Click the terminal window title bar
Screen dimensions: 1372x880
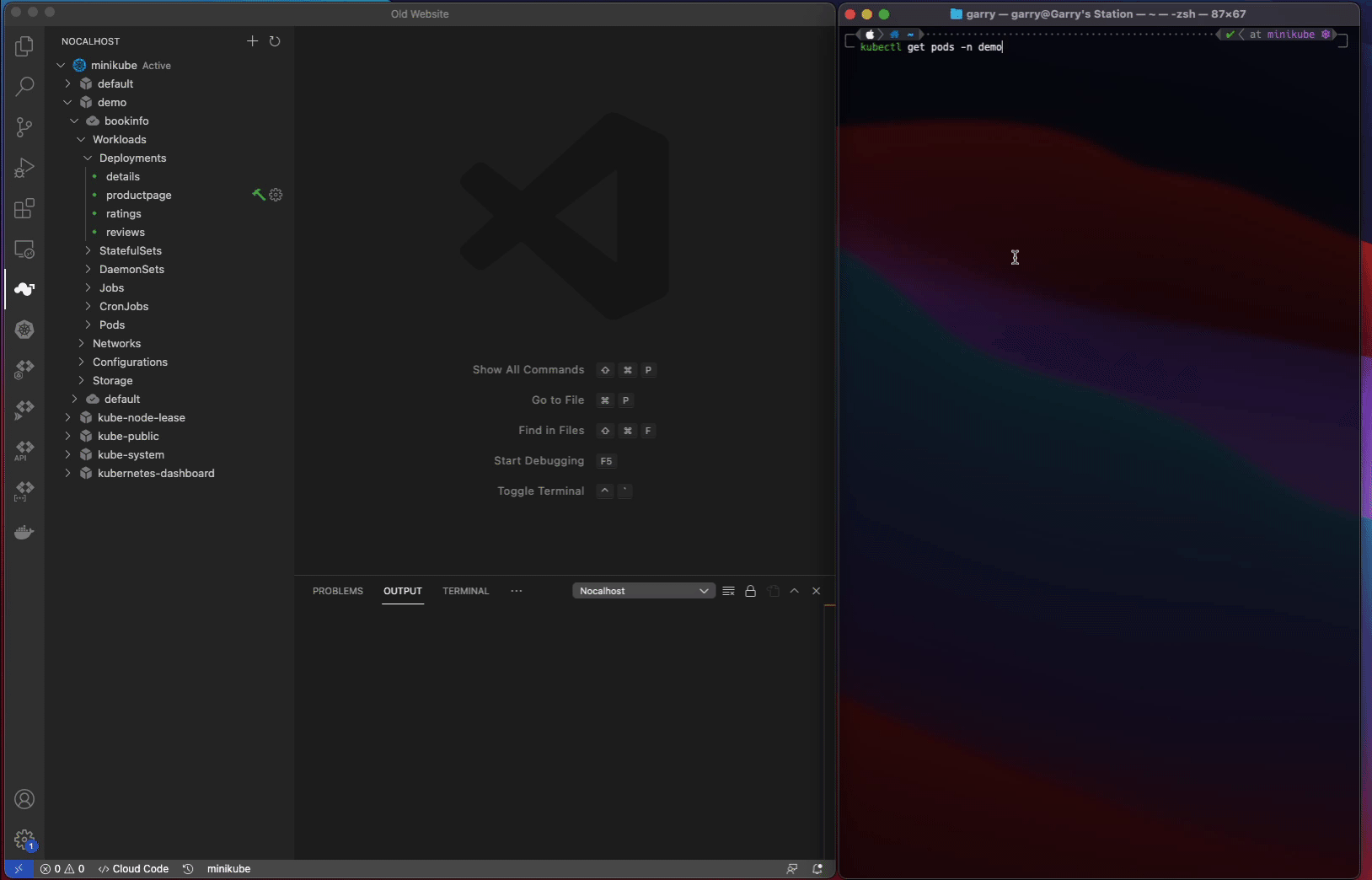tap(1099, 13)
